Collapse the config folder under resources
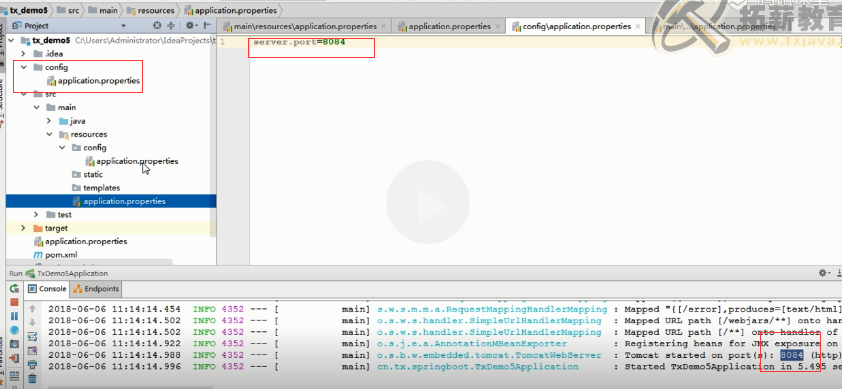The width and height of the screenshot is (842, 389). pos(62,148)
